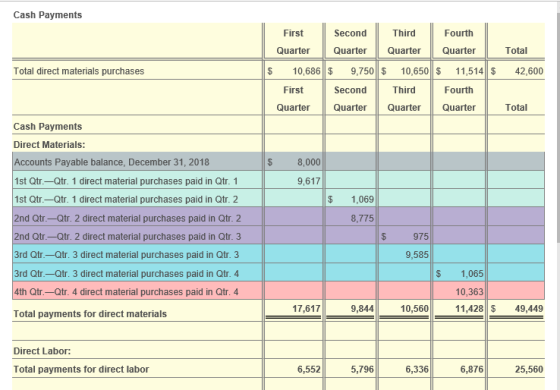Click the 6,336 direct labor cell
This screenshot has height=390, width=560.
coord(404,369)
